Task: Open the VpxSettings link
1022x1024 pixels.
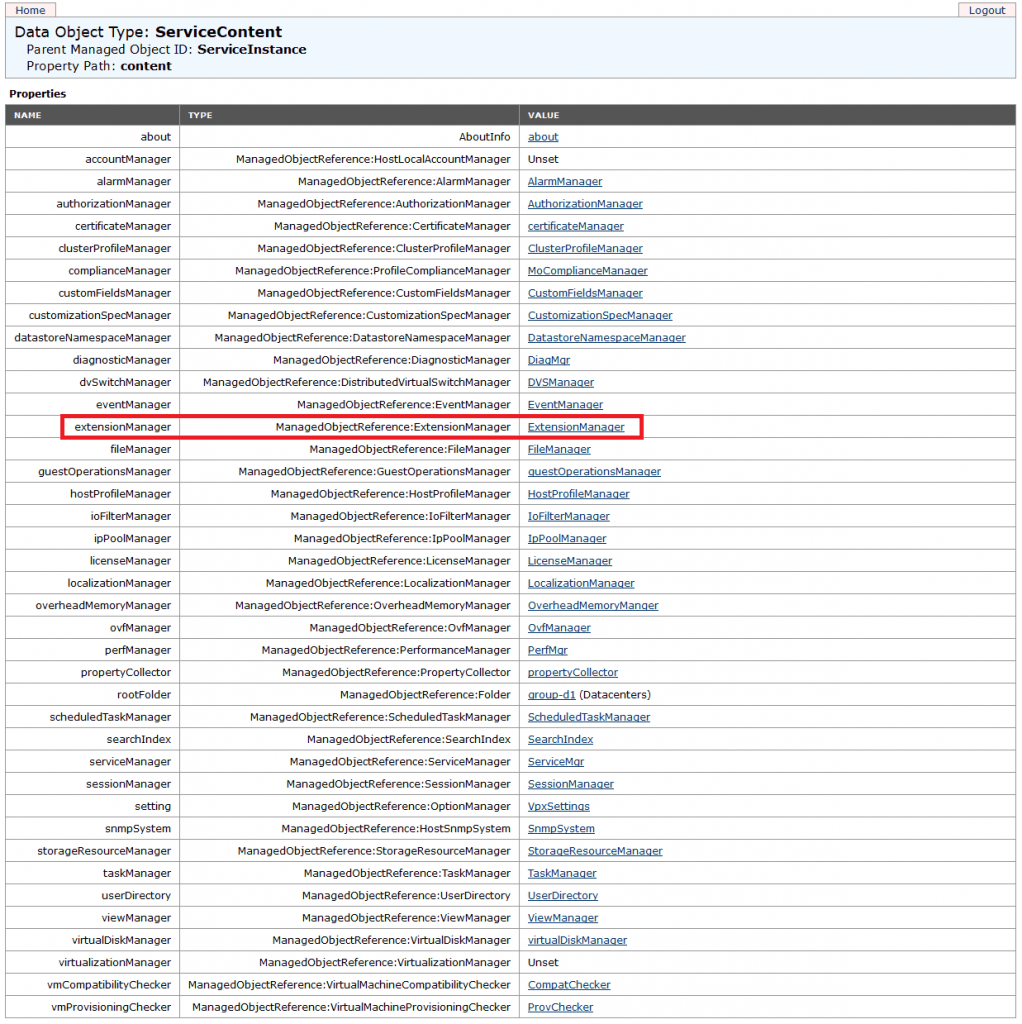Action: pos(558,806)
